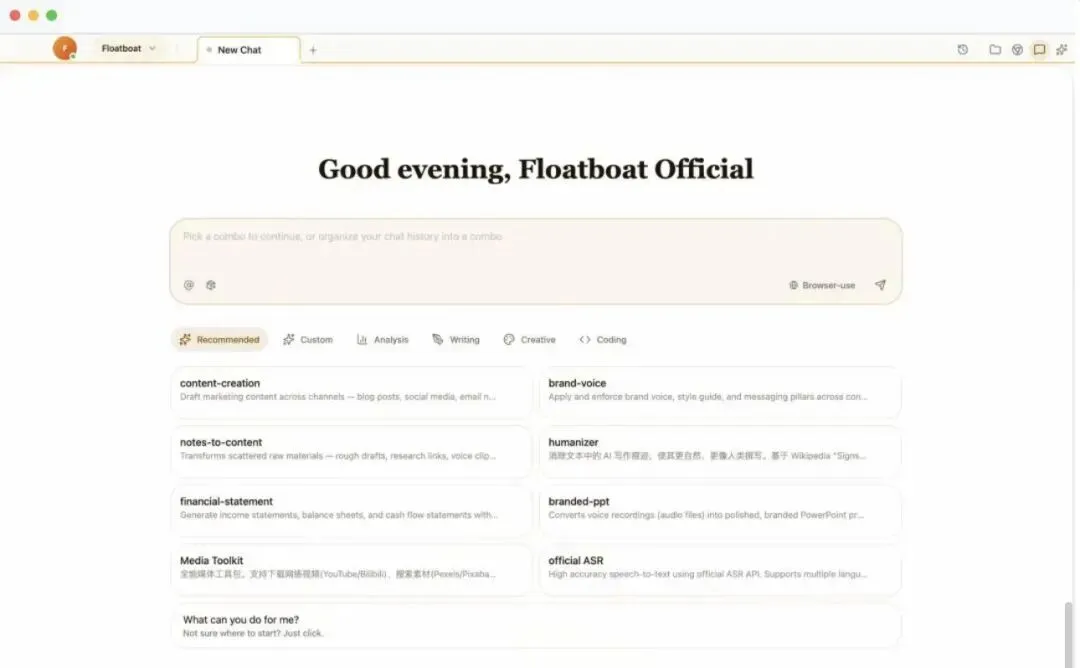Open the cube combo icon in input box
The image size is (1080, 668).
[x=211, y=285]
